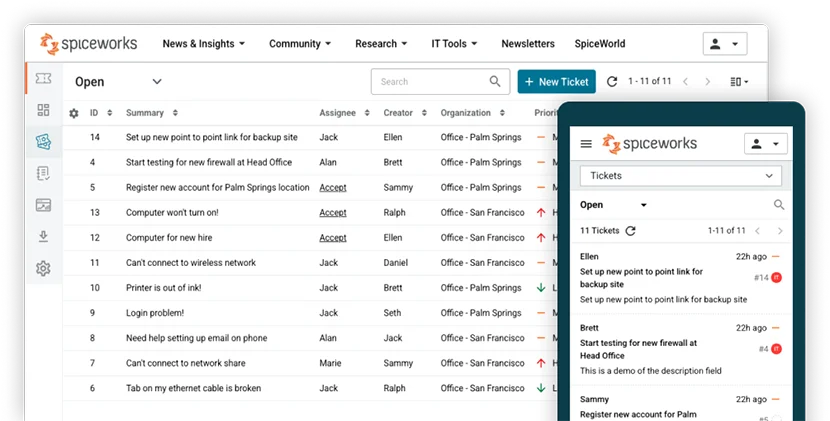Click the Spiceworks logo in the desktop header

click(88, 43)
